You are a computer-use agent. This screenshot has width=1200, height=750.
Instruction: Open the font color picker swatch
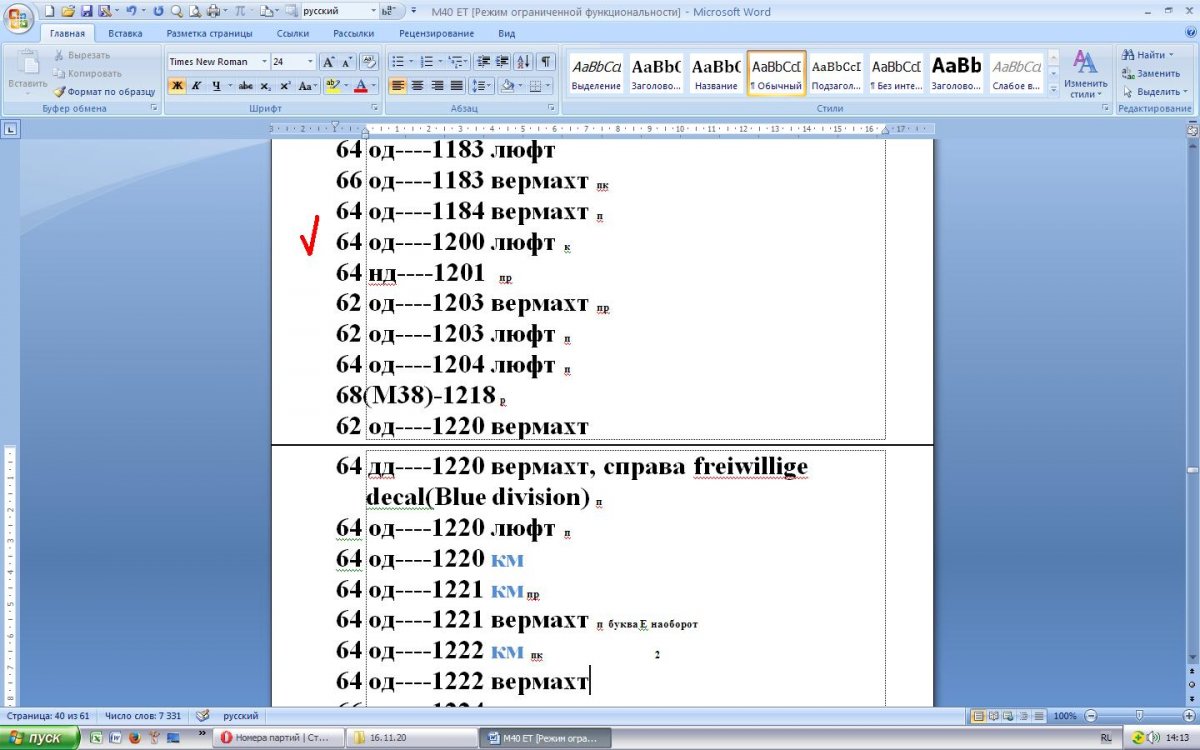(x=361, y=86)
